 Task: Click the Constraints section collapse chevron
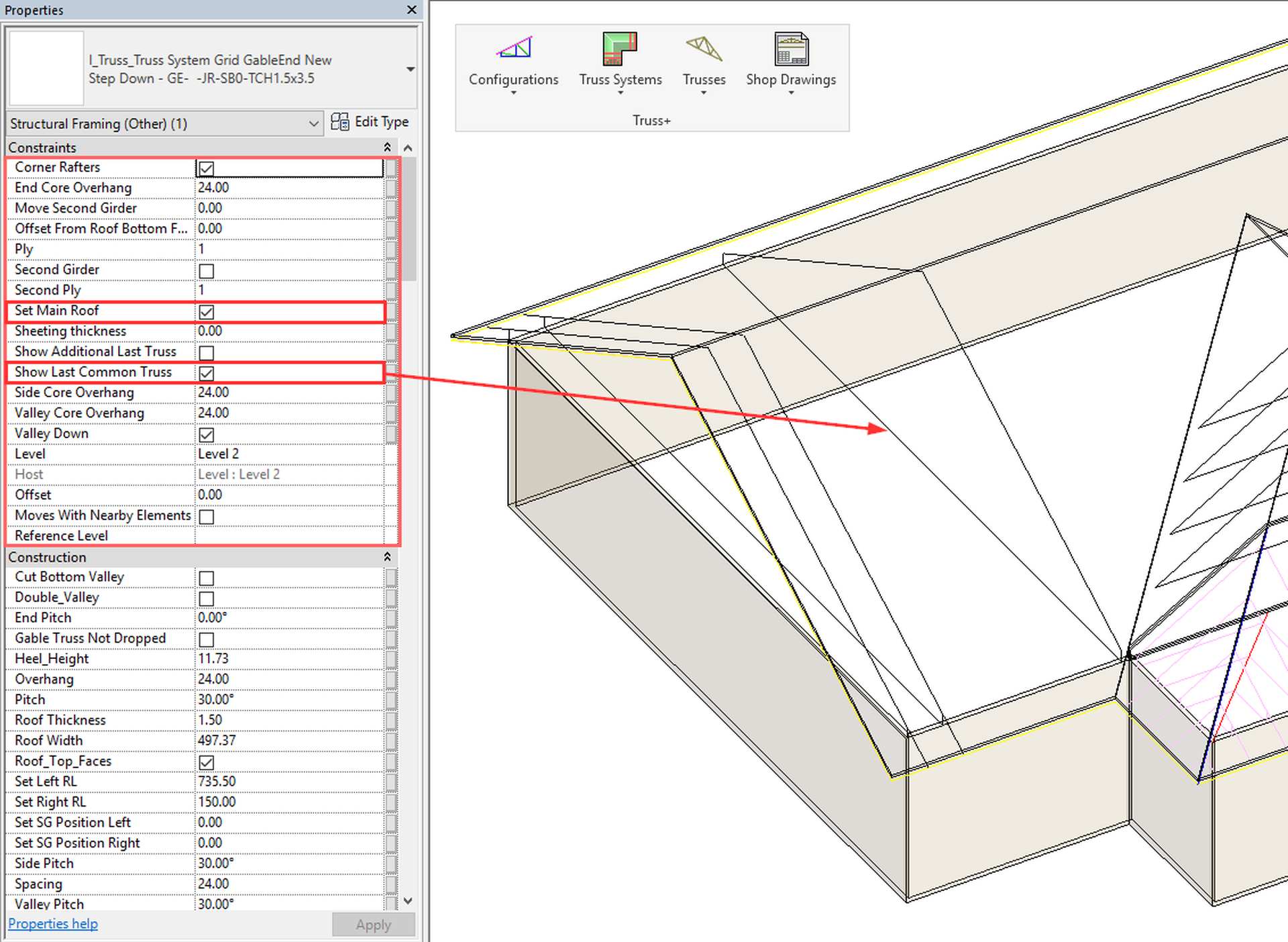[x=388, y=147]
